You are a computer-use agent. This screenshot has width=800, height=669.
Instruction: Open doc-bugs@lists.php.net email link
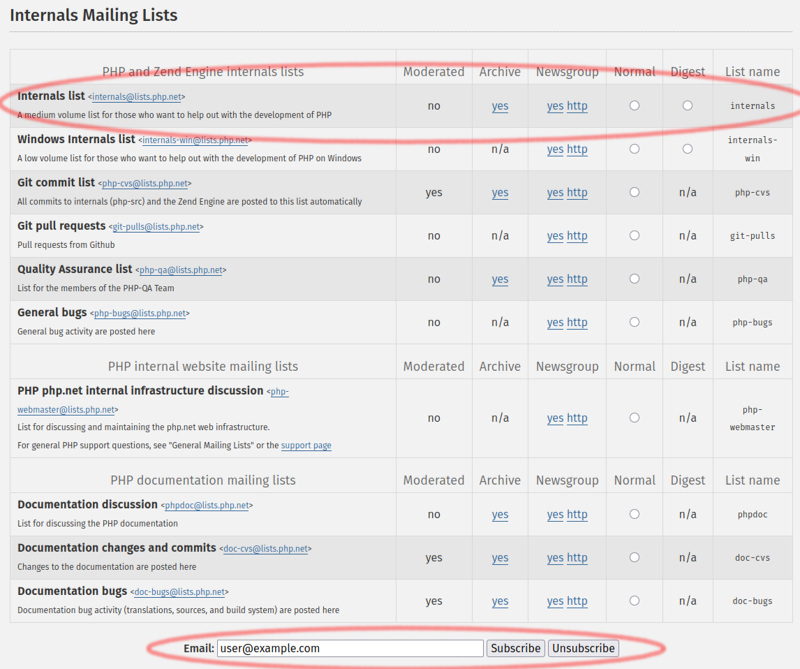pyautogui.click(x=180, y=592)
